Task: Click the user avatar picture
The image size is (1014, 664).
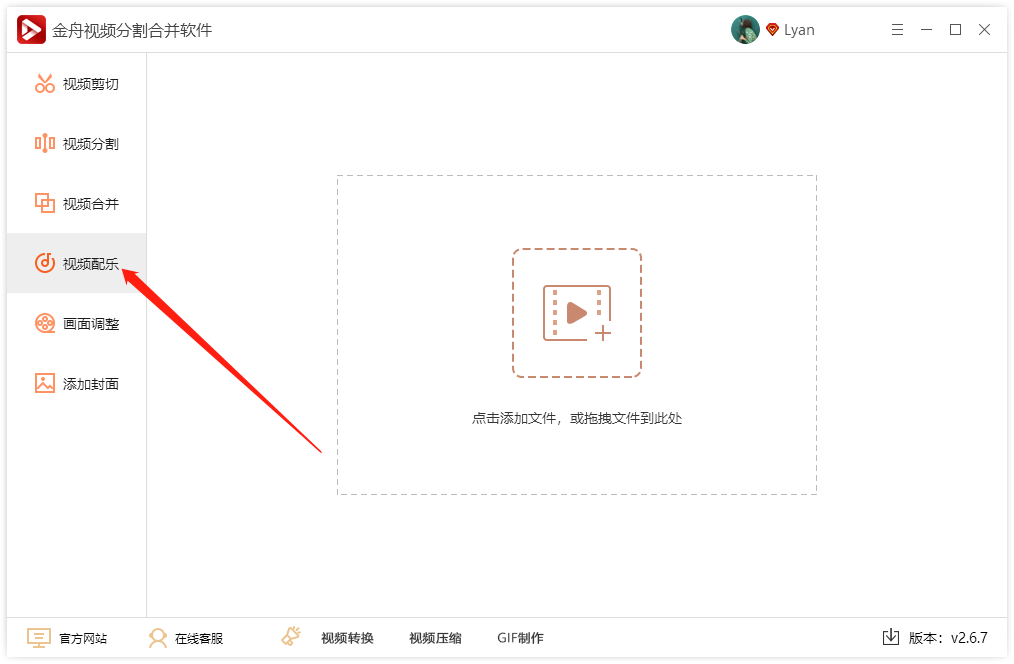Action: 745,30
